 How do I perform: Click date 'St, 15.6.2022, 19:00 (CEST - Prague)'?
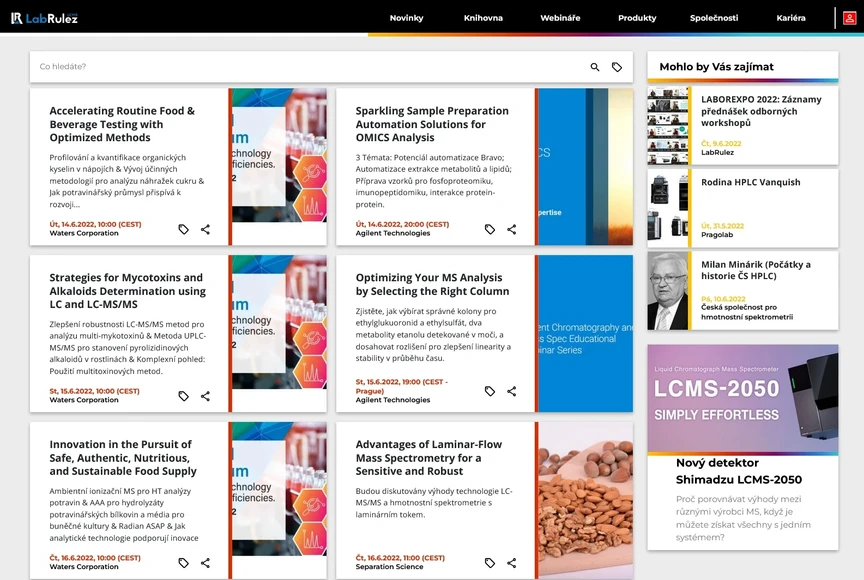pos(402,386)
